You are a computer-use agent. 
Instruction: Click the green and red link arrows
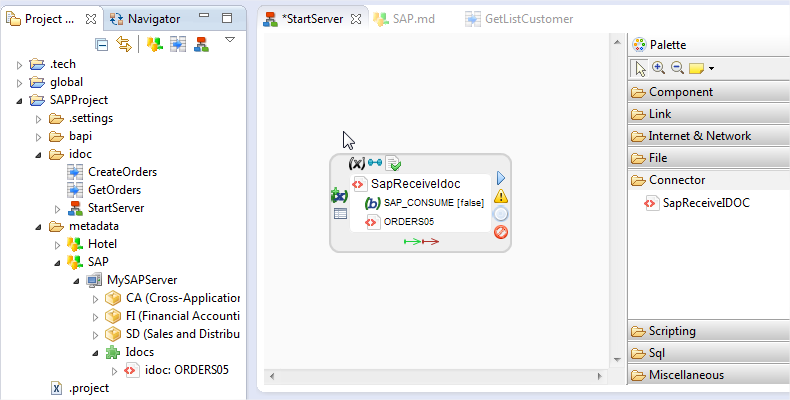tap(421, 242)
